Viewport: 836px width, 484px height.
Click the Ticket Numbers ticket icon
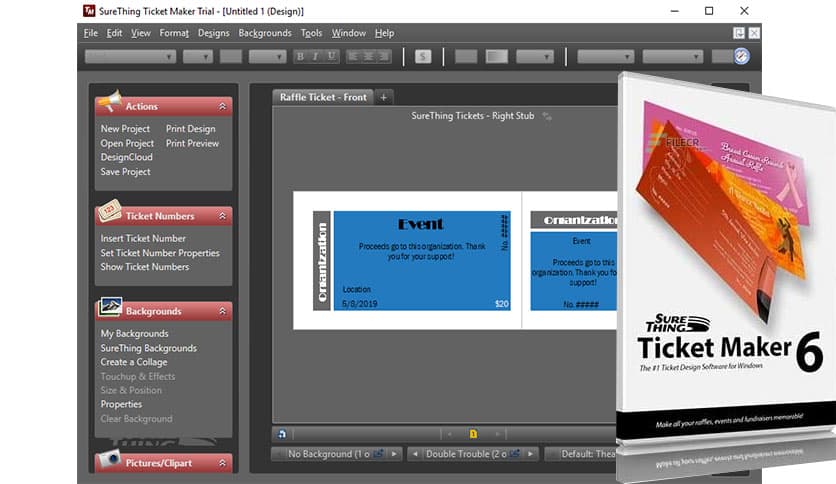click(110, 211)
